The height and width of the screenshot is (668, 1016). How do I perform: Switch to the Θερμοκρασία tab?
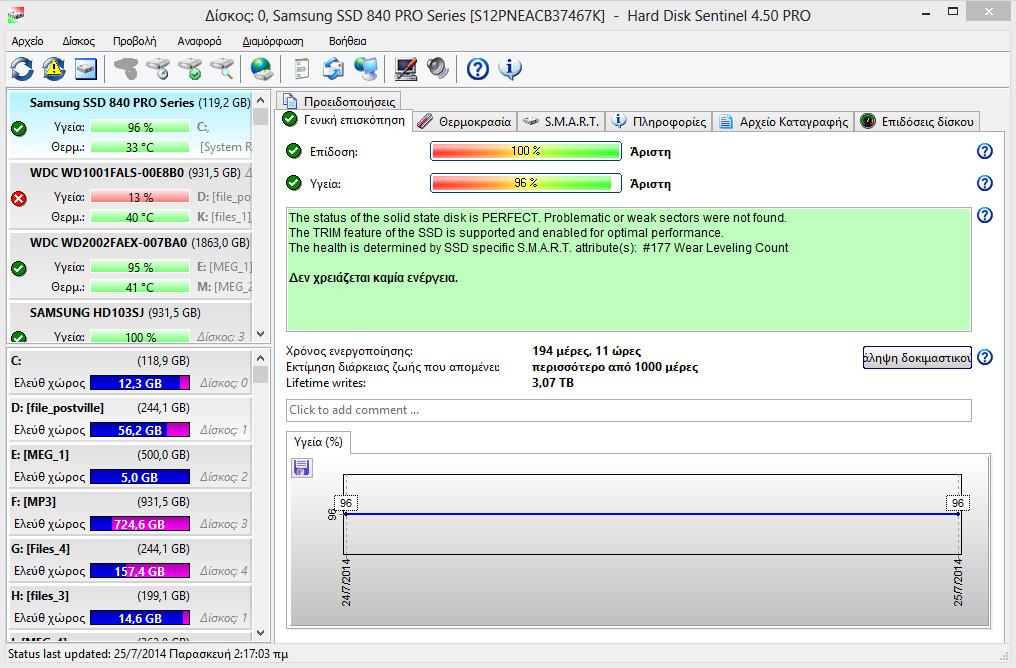click(465, 122)
